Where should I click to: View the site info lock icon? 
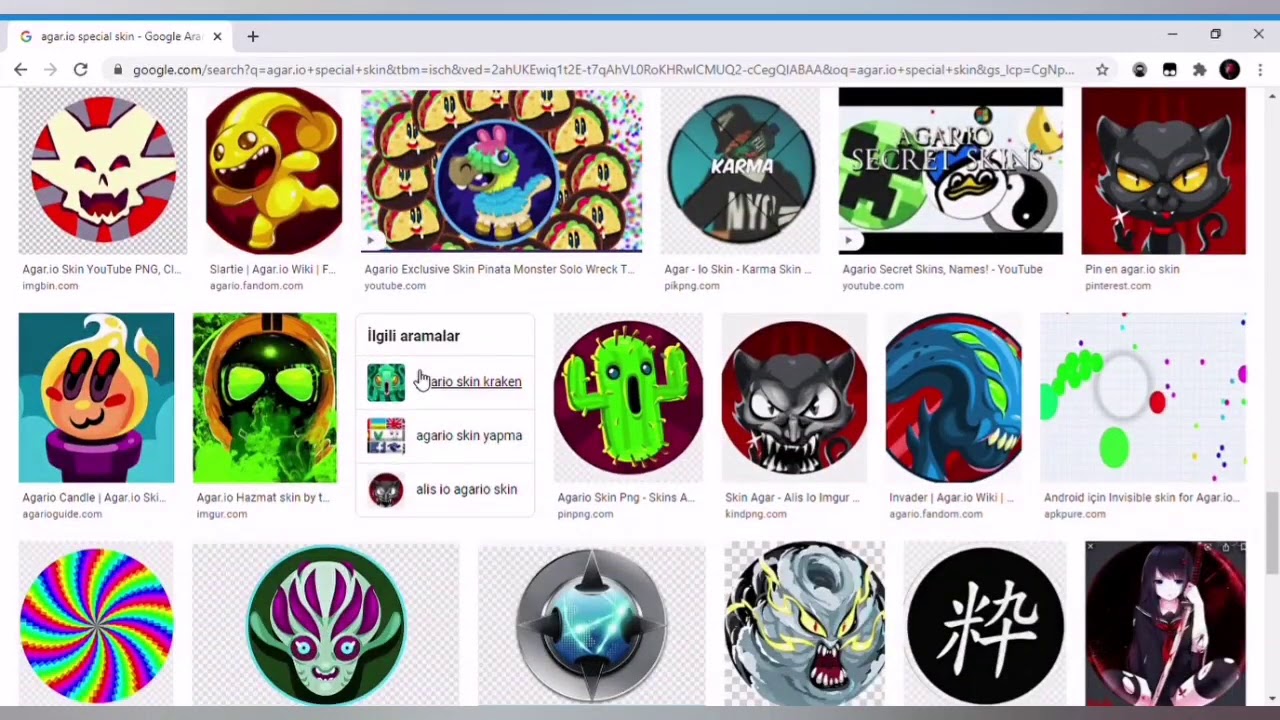tap(118, 69)
